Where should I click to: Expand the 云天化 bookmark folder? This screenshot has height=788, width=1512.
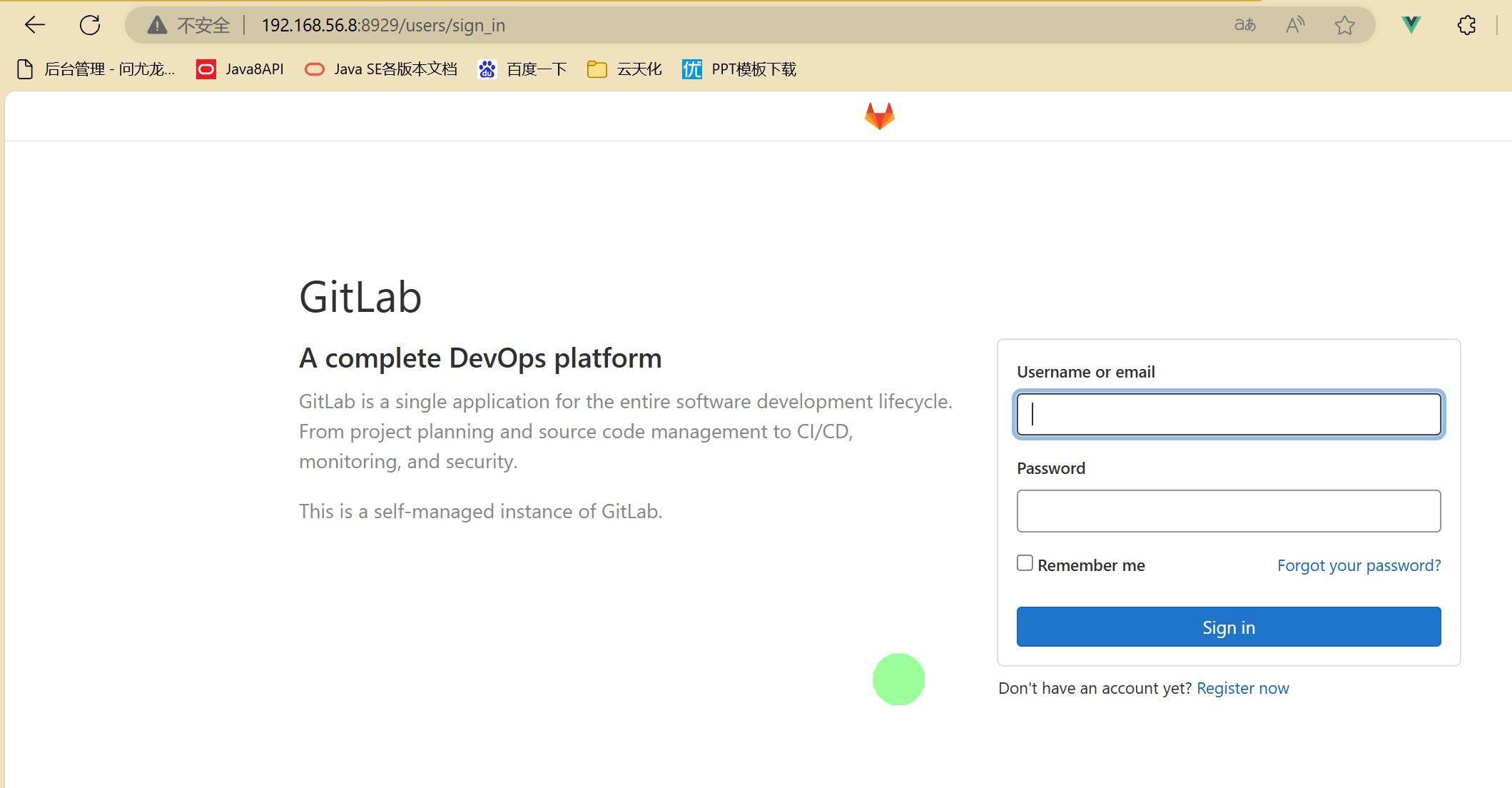click(x=625, y=69)
